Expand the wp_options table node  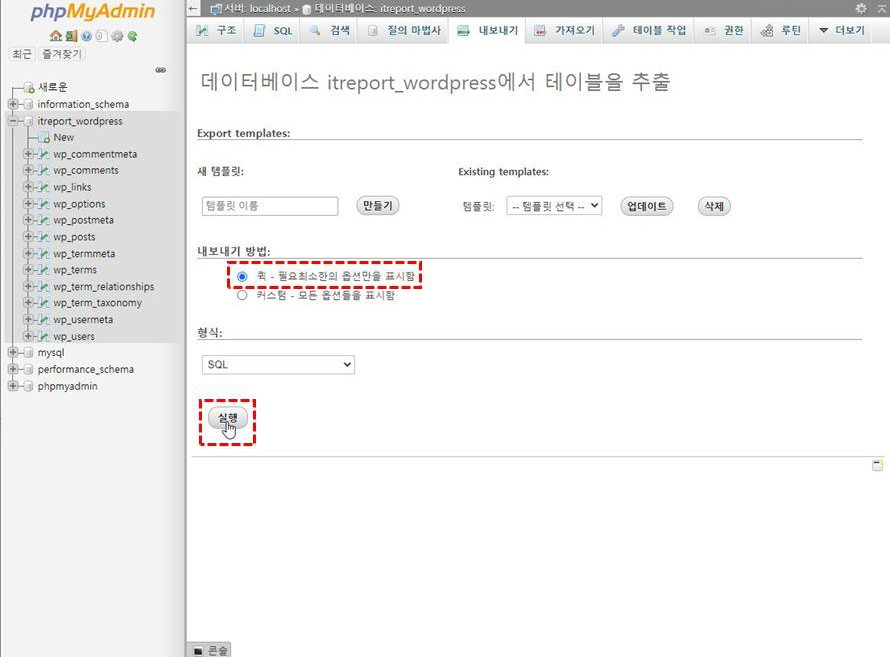tap(28, 204)
